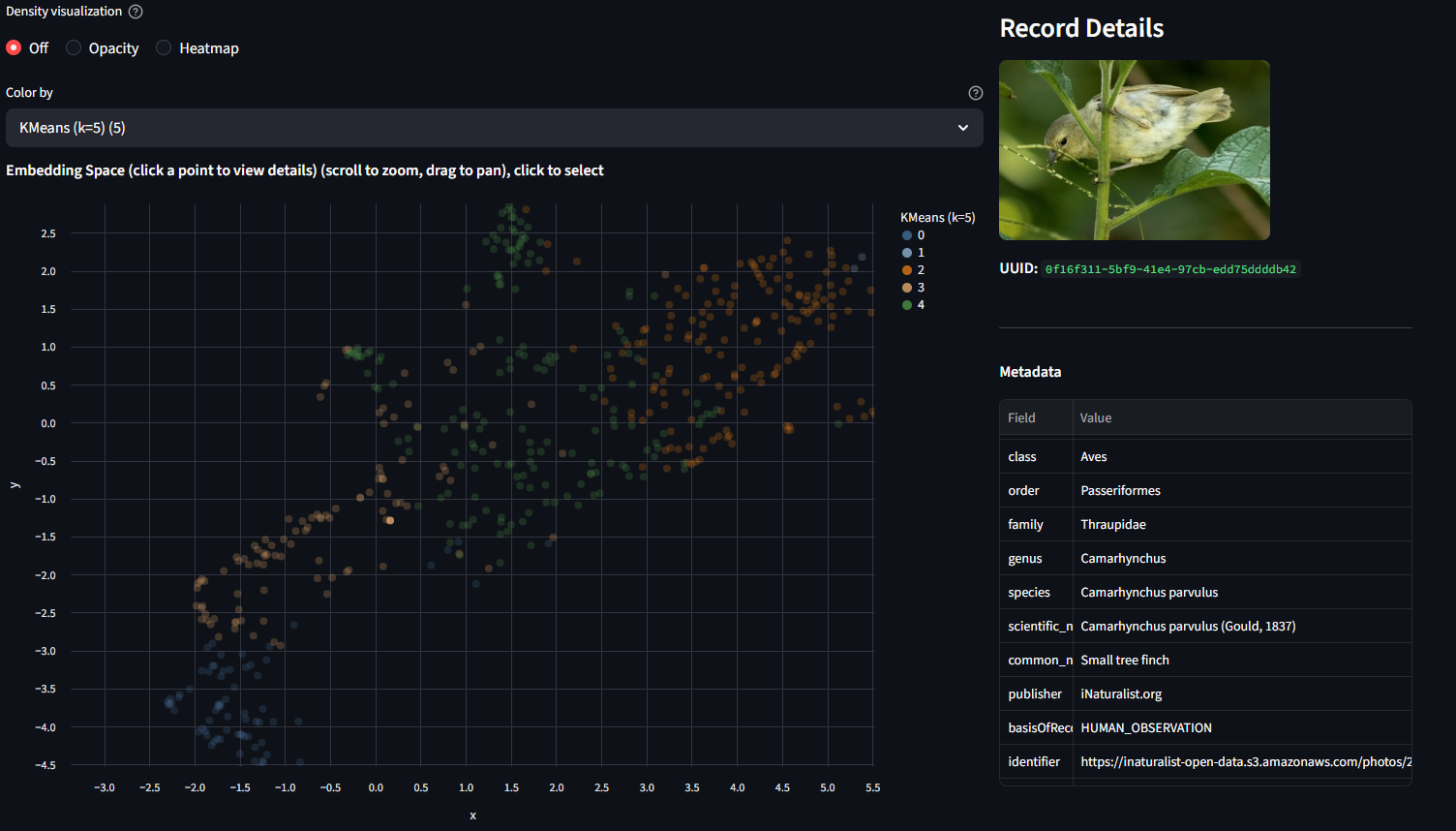
Task: Click the iNaturalist.org publisher cell
Action: [x=1121, y=694]
